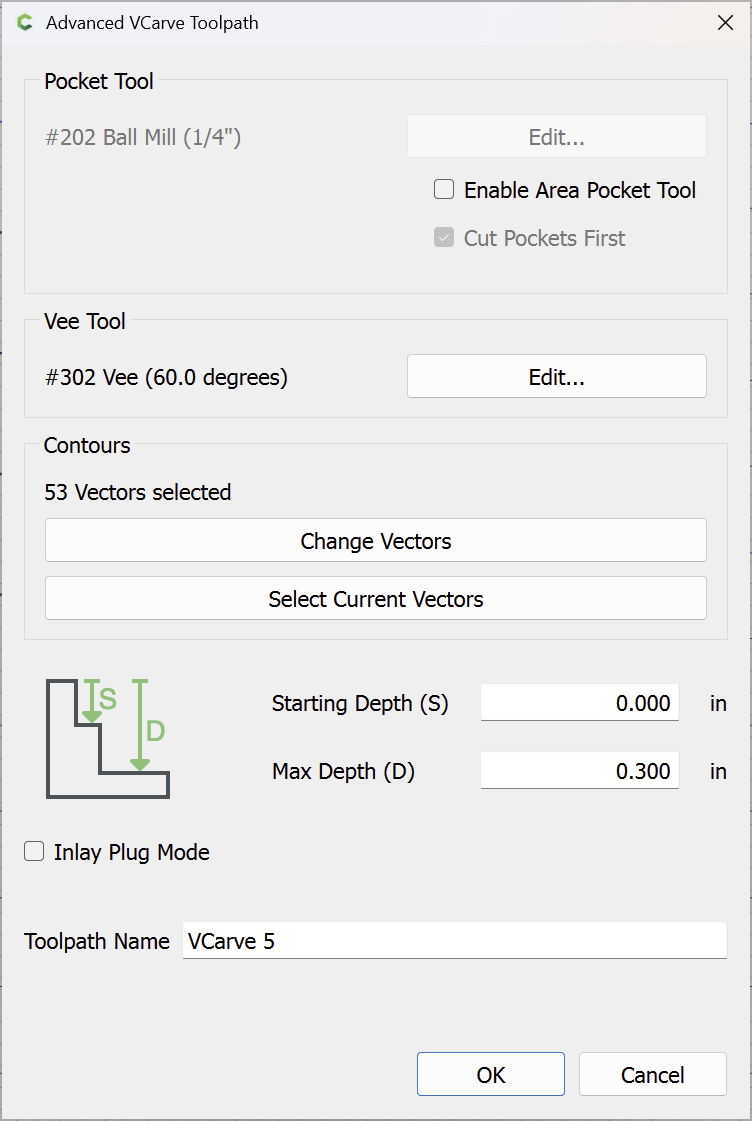Image resolution: width=752 pixels, height=1121 pixels.
Task: Click the Carbide Create logo in title bar
Action: pos(25,23)
